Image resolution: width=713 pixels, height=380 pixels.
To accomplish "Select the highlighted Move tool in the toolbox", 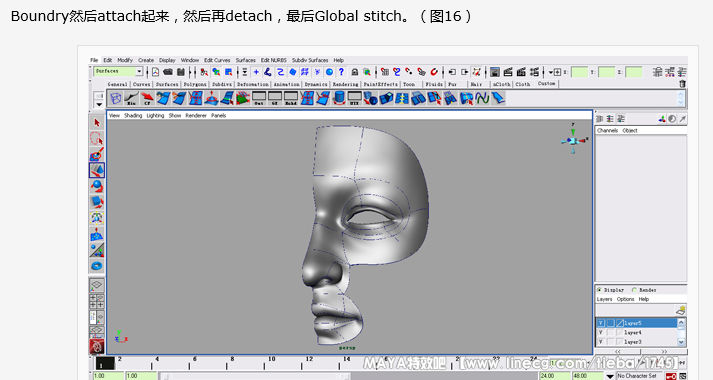I will [97, 170].
